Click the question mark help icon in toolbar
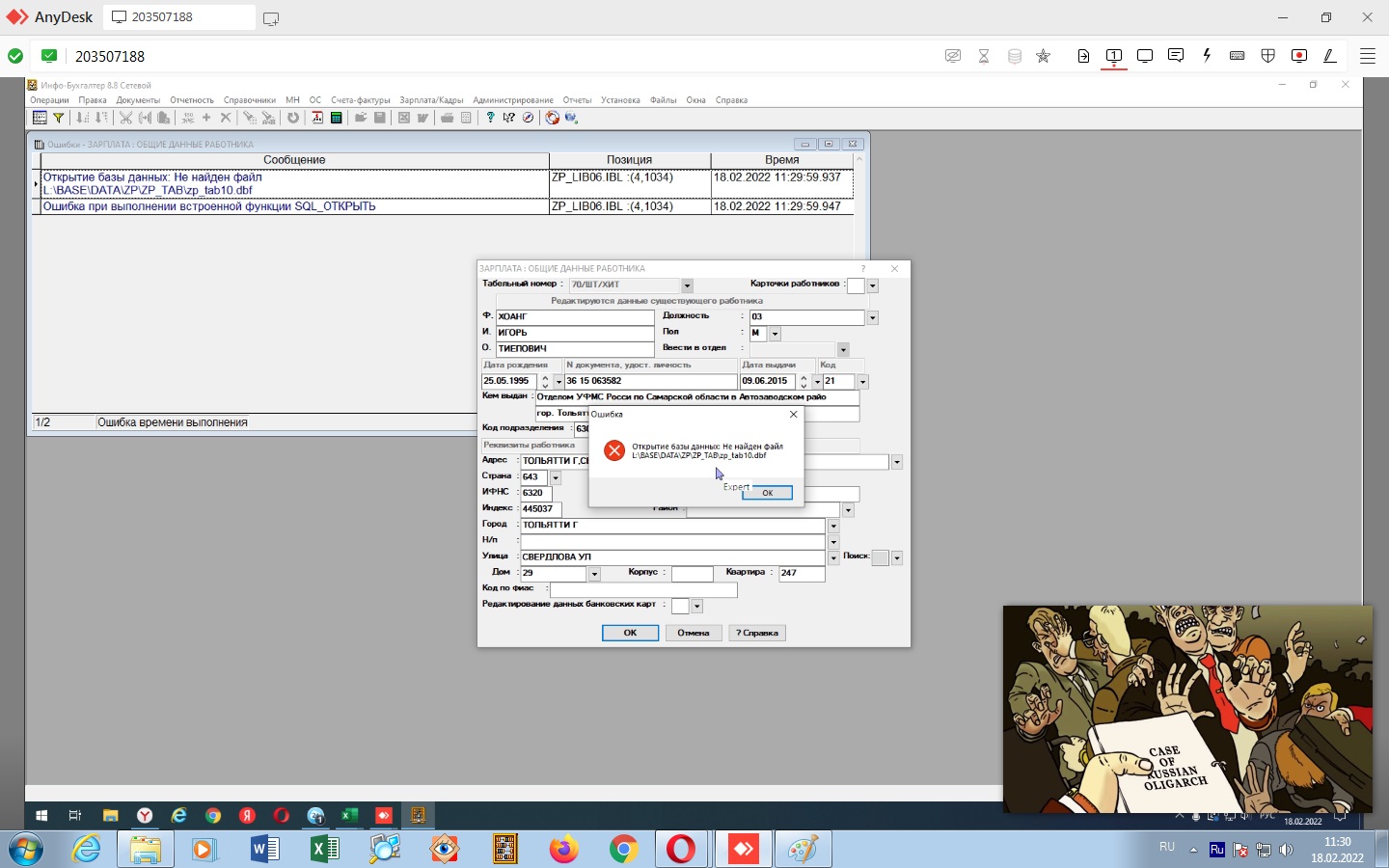The width and height of the screenshot is (1389, 868). pos(490,118)
